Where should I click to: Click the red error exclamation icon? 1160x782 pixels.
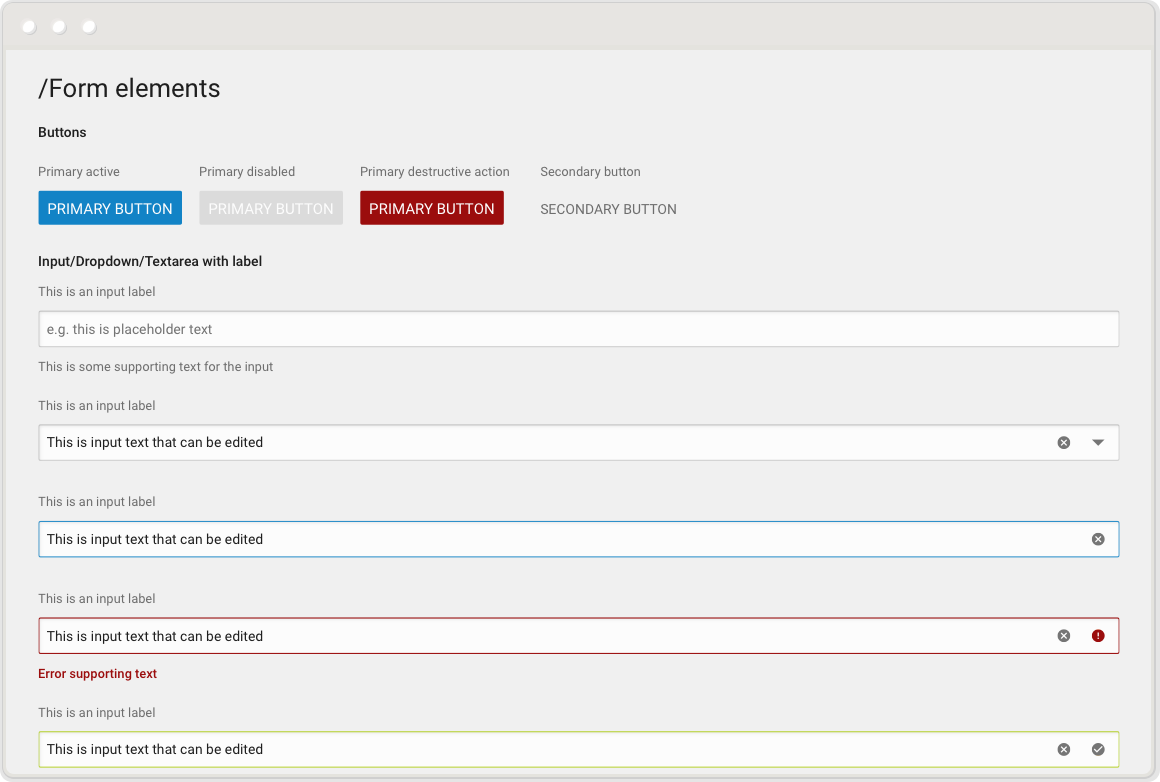[1098, 636]
